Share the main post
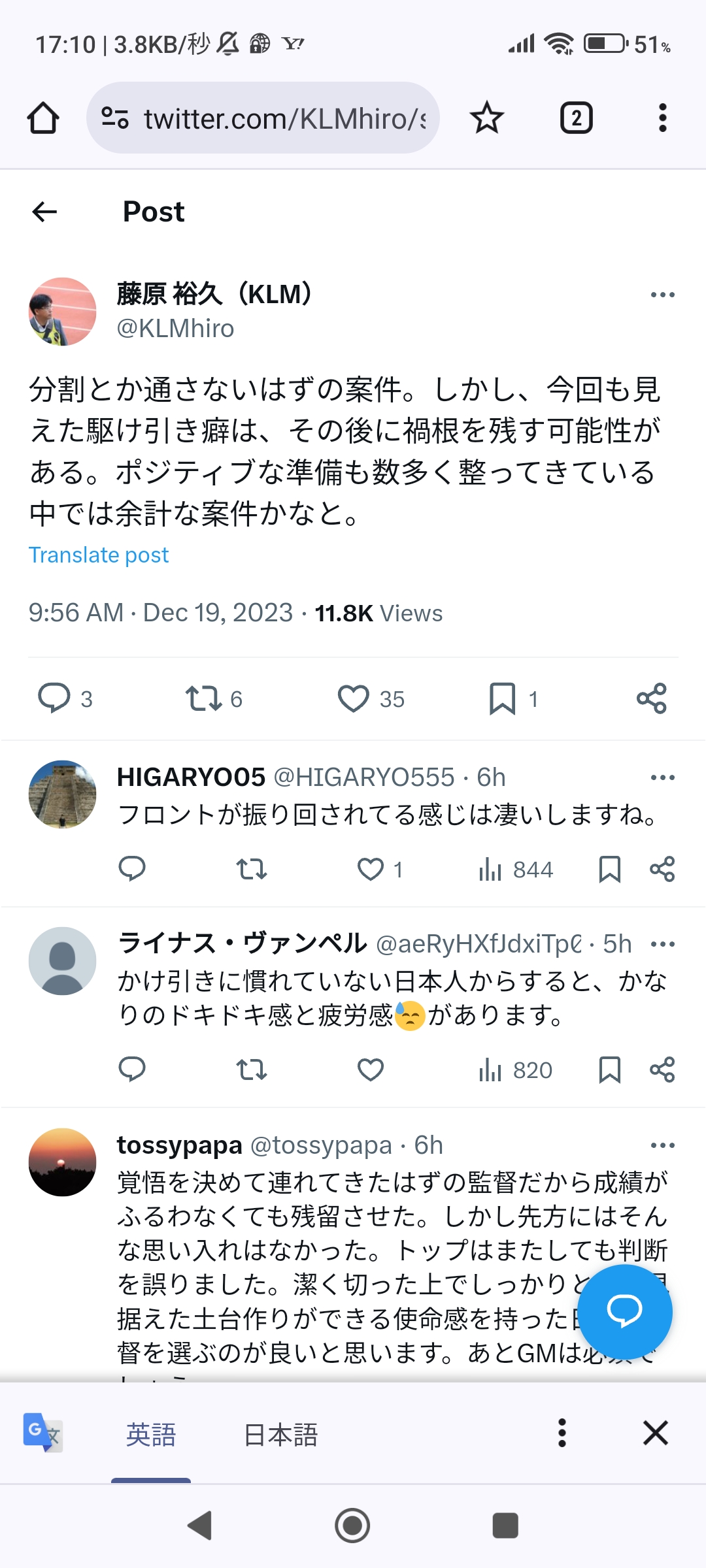 point(651,698)
